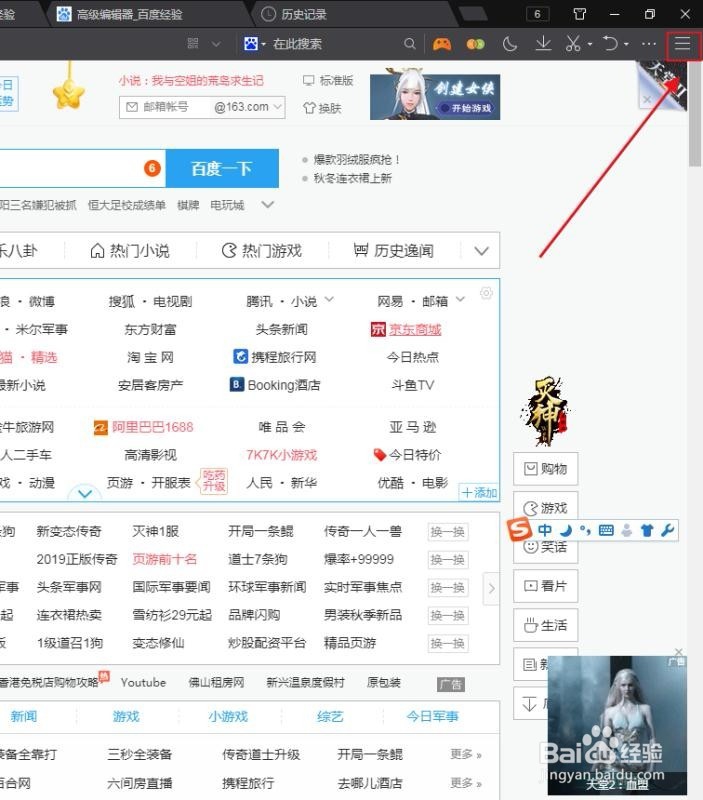Expand the 腾讯 小说 dropdown arrow
Viewport: 703px width, 800px height.
329,299
